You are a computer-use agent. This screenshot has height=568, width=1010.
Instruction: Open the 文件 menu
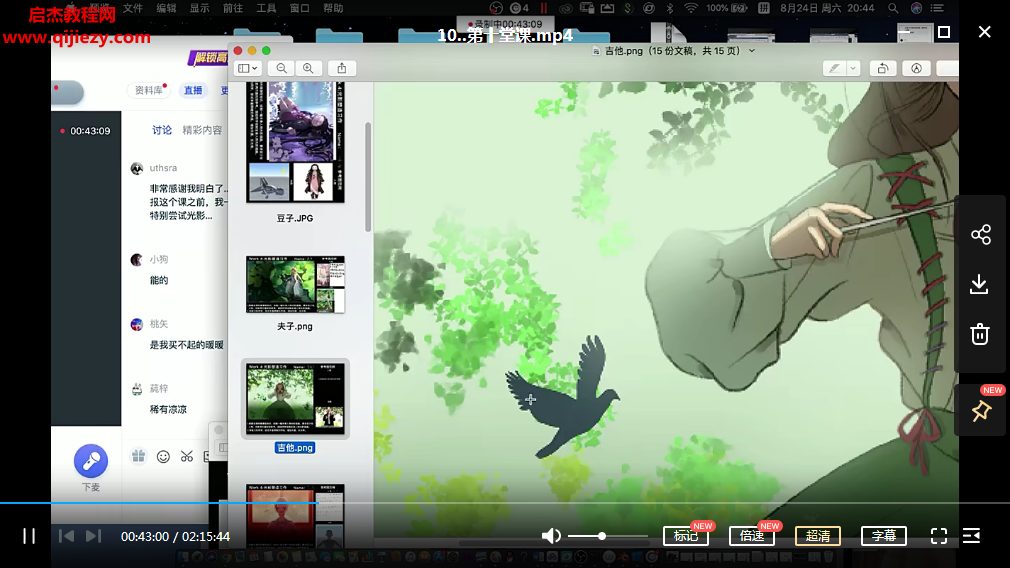click(133, 8)
